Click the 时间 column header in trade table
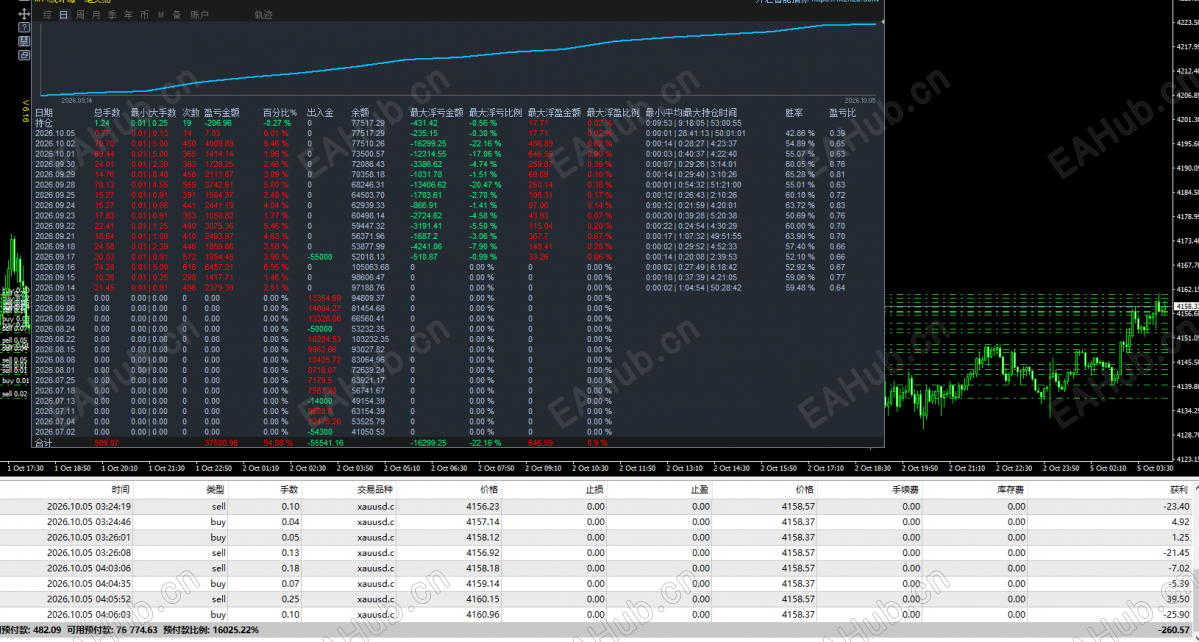 pos(120,489)
